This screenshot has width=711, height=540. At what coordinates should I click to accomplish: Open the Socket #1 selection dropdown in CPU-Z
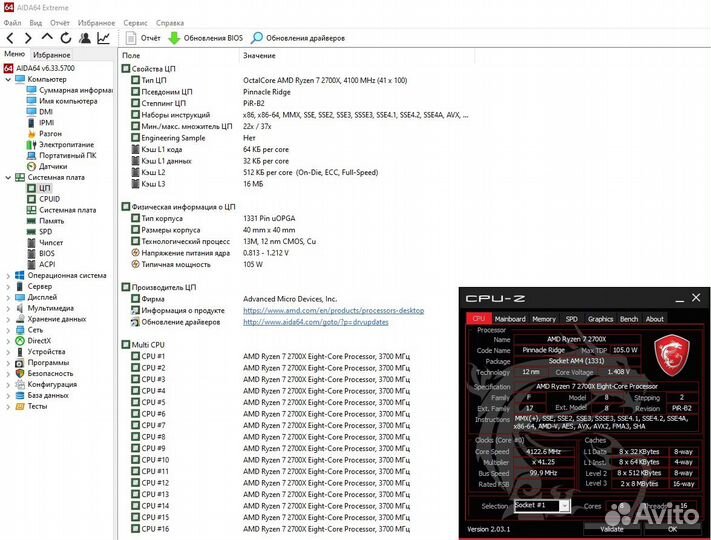coord(542,506)
